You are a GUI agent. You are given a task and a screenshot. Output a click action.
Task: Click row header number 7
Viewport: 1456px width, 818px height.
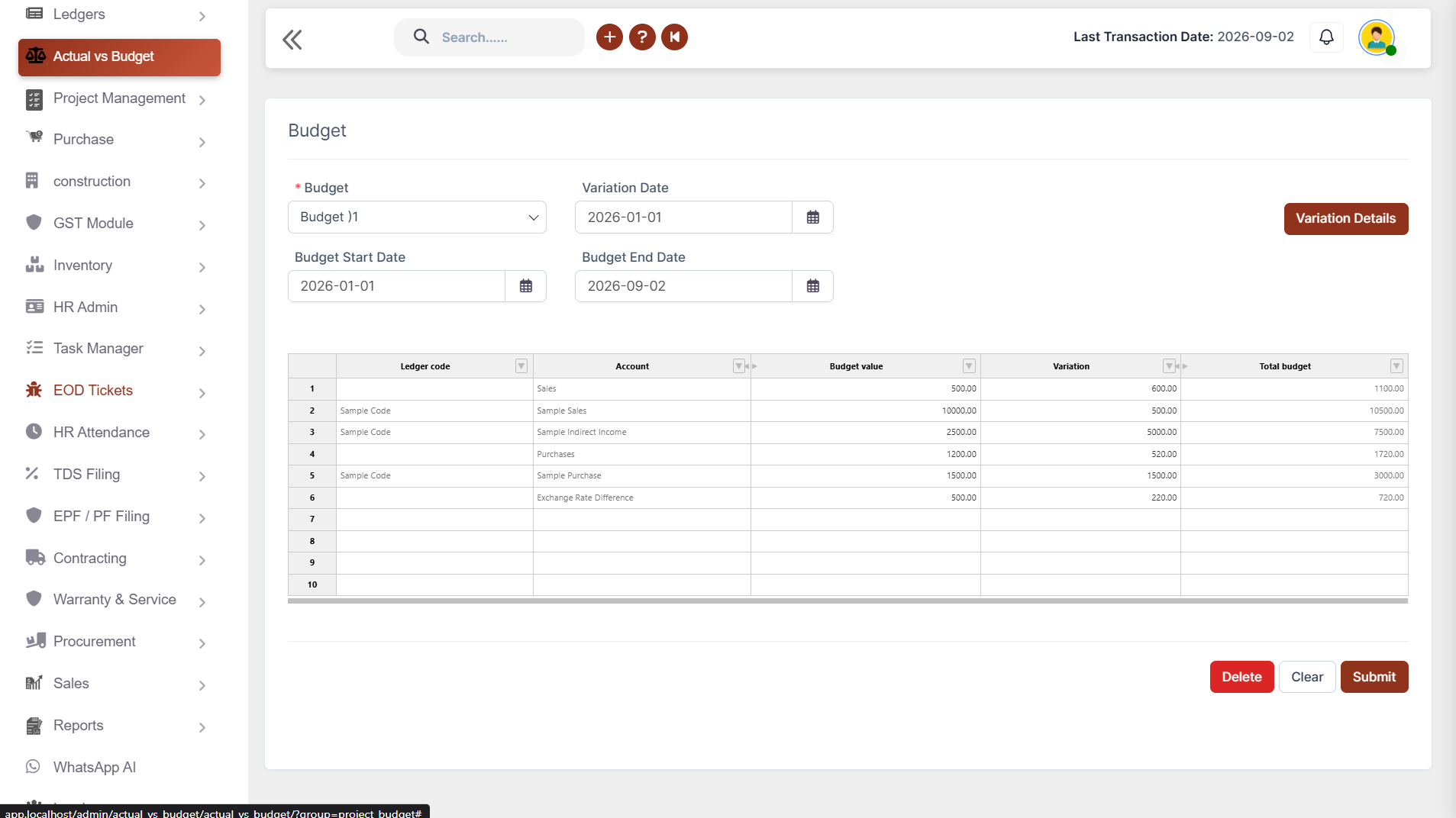click(312, 519)
